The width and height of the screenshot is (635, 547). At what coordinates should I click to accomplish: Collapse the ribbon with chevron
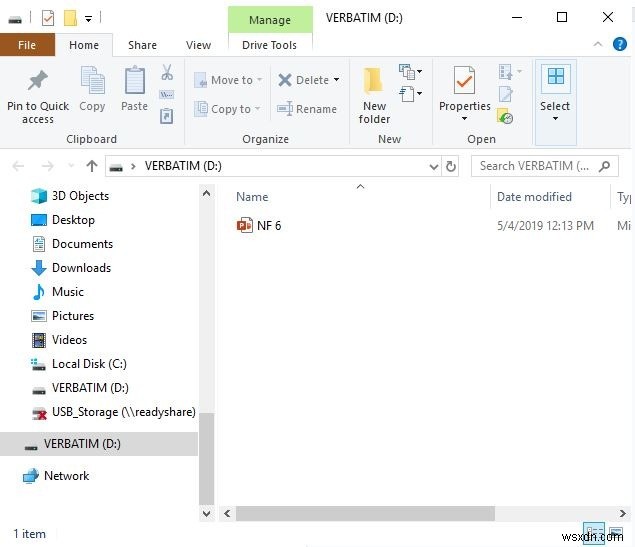coord(598,44)
